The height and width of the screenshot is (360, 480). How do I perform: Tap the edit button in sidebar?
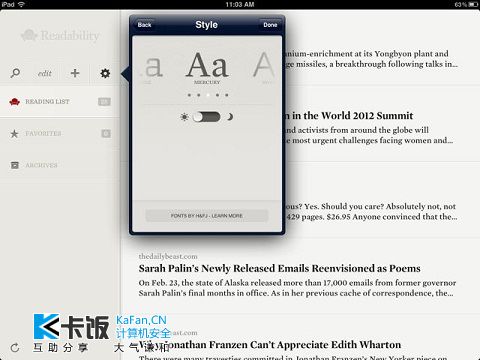tap(45, 73)
